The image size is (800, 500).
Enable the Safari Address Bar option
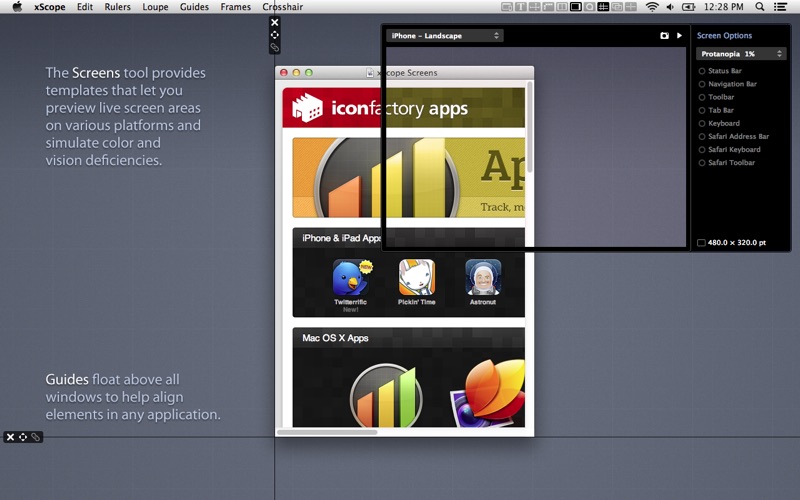click(x=702, y=136)
